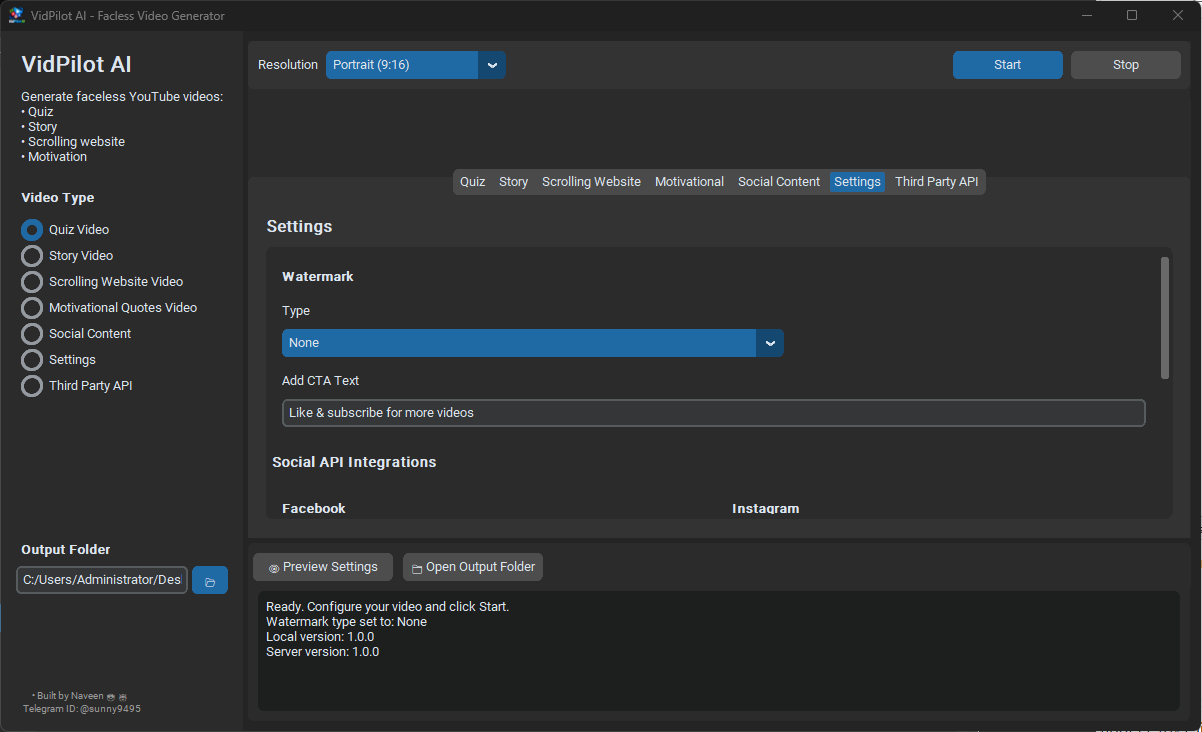The height and width of the screenshot is (732, 1202).
Task: Switch to the Motivational tab
Action: tap(689, 181)
